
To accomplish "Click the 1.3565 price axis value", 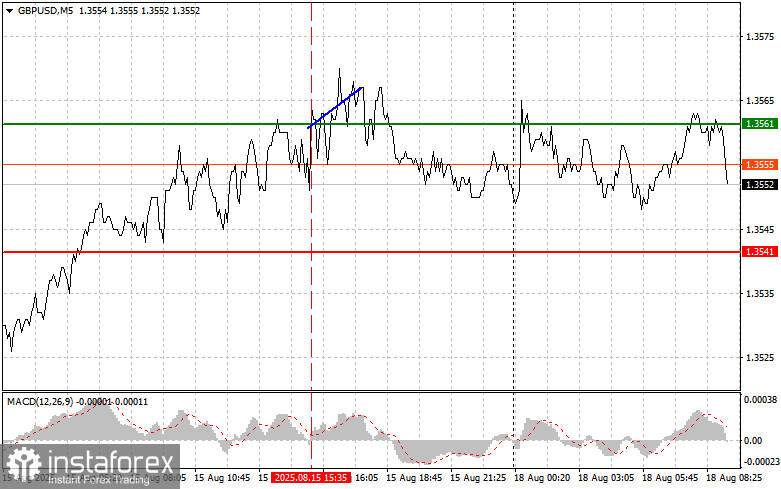I will [x=760, y=101].
